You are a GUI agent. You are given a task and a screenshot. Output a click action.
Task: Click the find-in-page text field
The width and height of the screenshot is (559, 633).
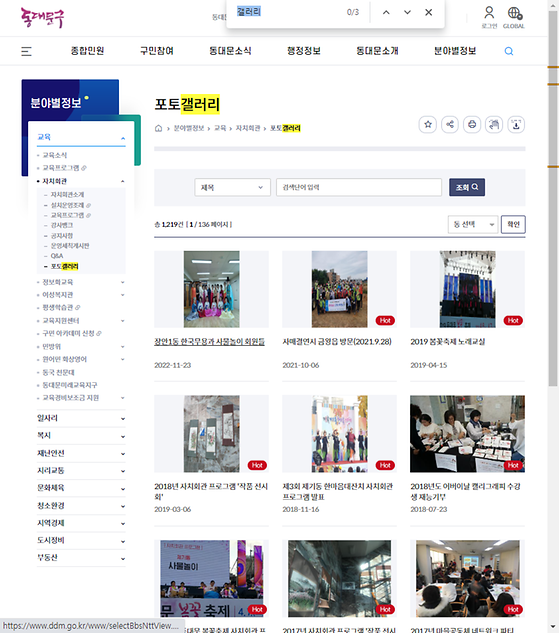click(x=289, y=12)
